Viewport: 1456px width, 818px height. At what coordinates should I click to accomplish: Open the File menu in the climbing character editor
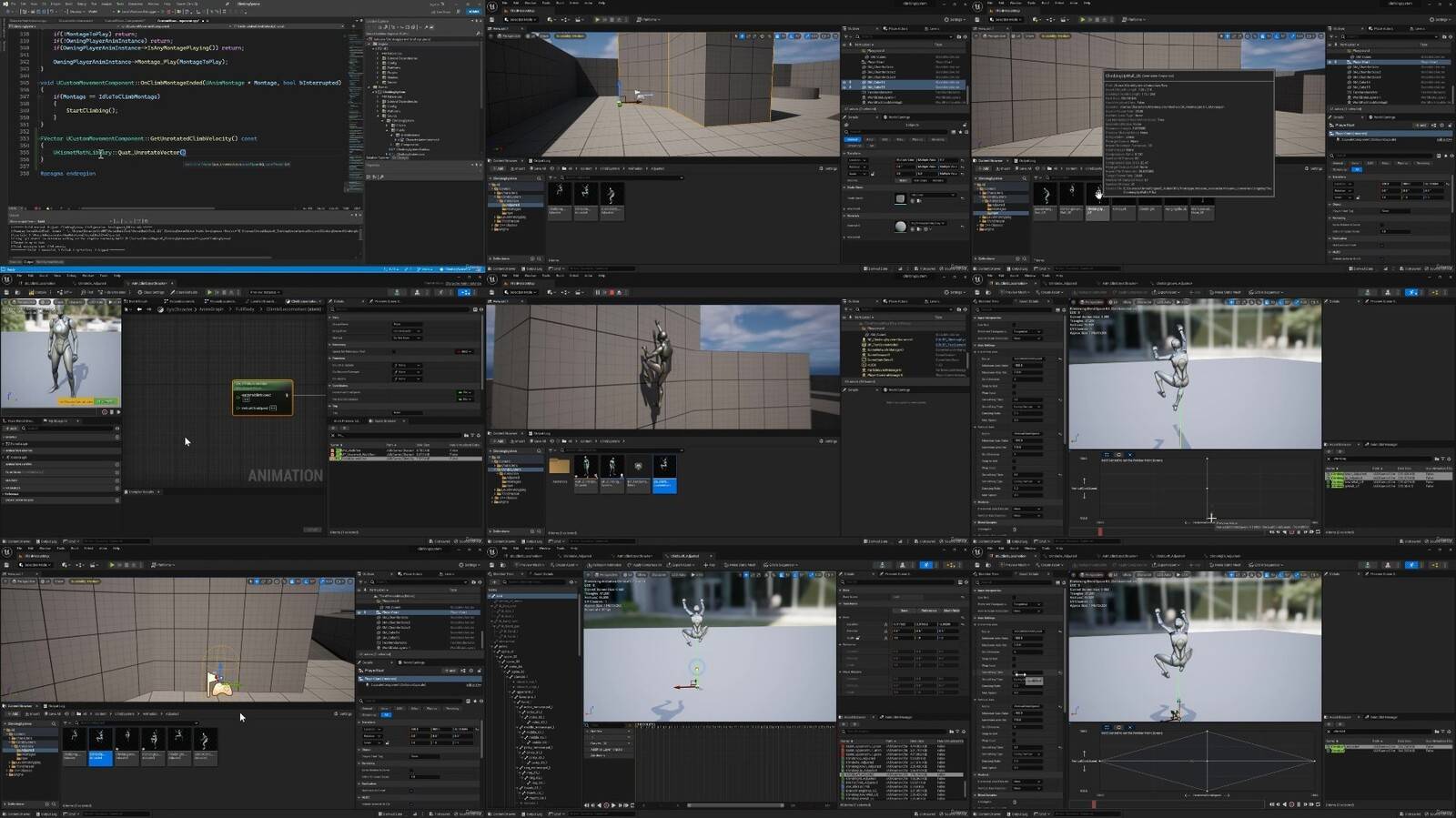point(505,276)
